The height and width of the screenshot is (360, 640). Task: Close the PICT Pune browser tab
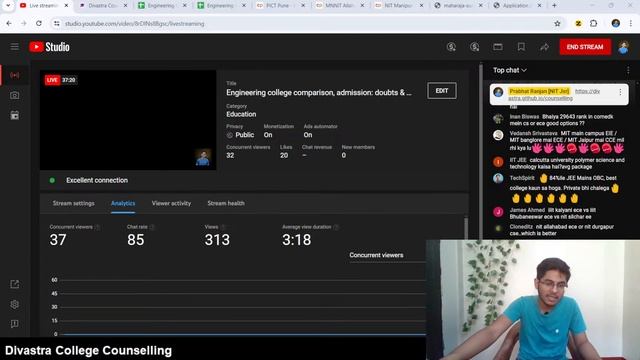click(303, 6)
